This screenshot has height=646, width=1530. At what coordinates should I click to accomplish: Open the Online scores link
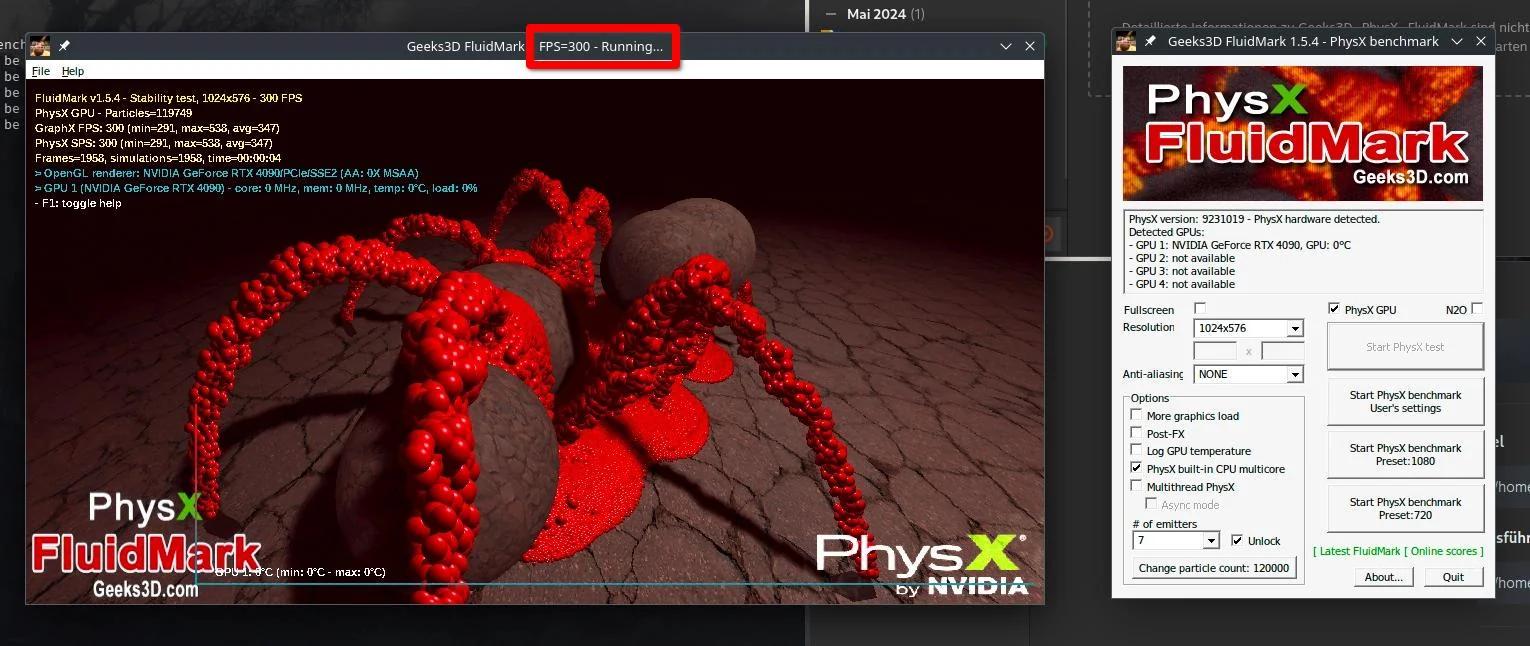(x=1443, y=551)
